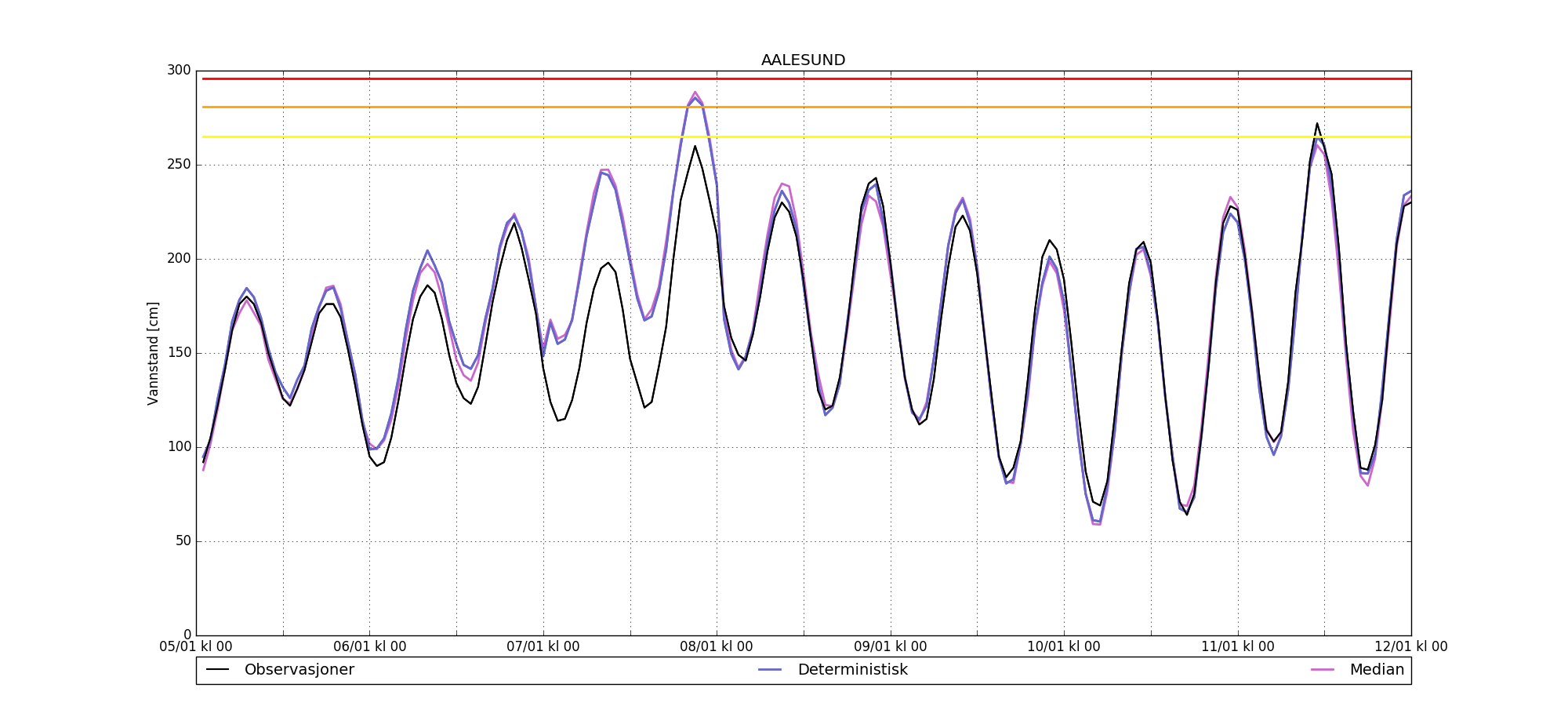Select the y-axis tick label "150"
The image size is (1568, 706).
tap(179, 353)
